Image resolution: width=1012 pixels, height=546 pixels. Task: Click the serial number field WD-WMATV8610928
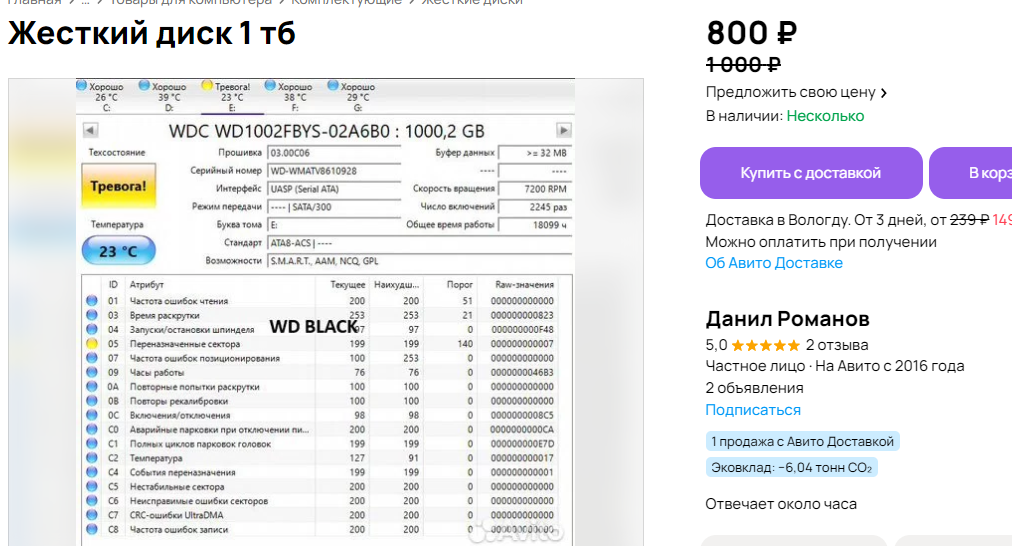334,171
